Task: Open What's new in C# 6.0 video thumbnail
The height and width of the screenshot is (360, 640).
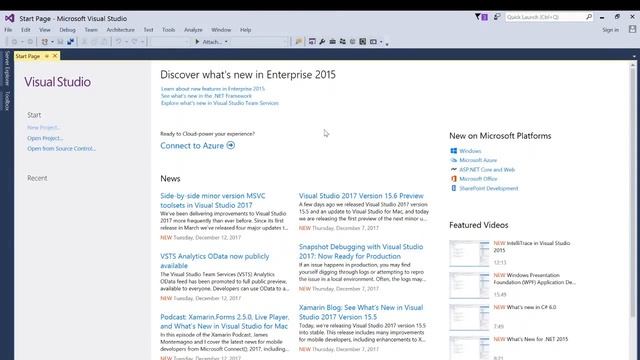Action: 469,317
